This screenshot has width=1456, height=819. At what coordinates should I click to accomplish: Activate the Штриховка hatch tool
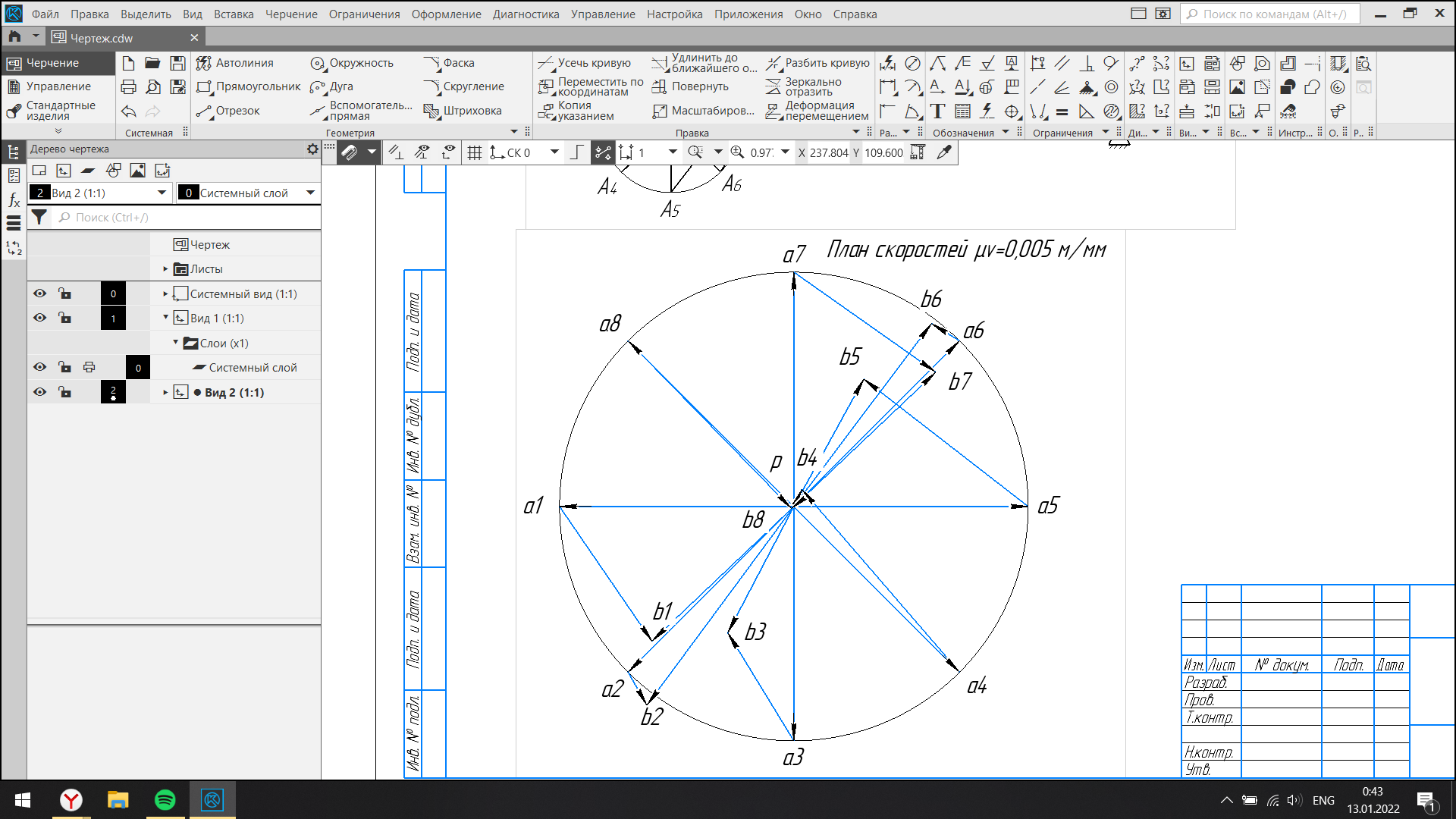[x=463, y=111]
